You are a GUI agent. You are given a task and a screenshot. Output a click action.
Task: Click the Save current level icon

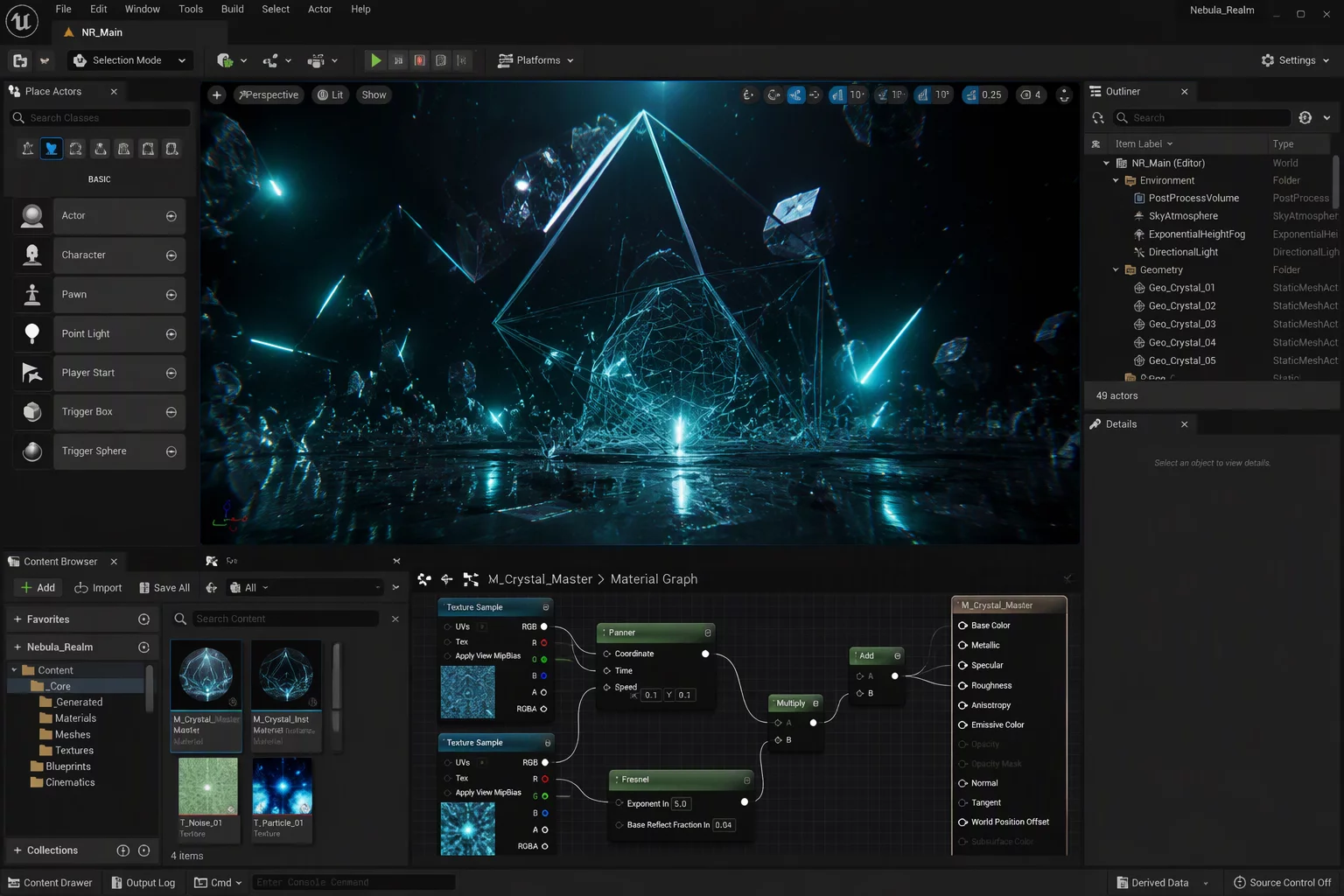pyautogui.click(x=20, y=60)
